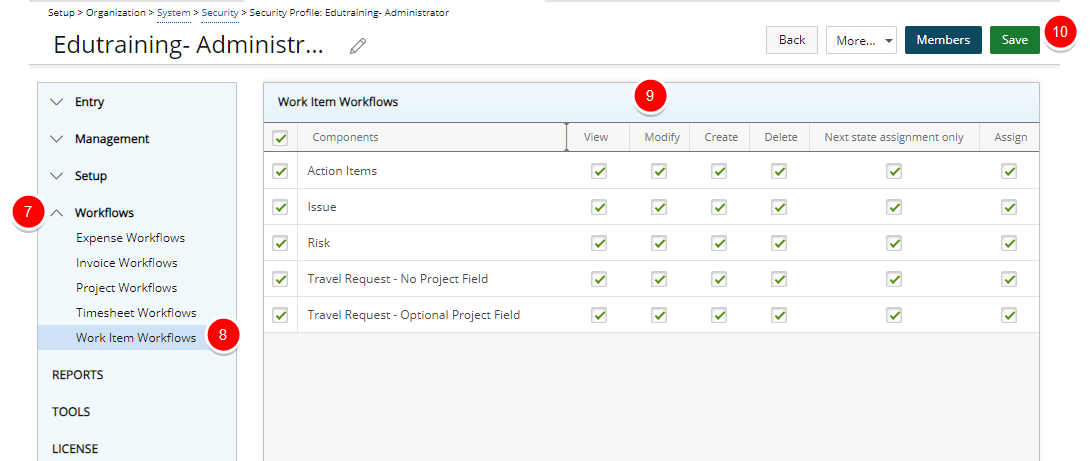This screenshot has height=461, width=1090.
Task: Expand the Entry section chevron
Action: click(57, 102)
